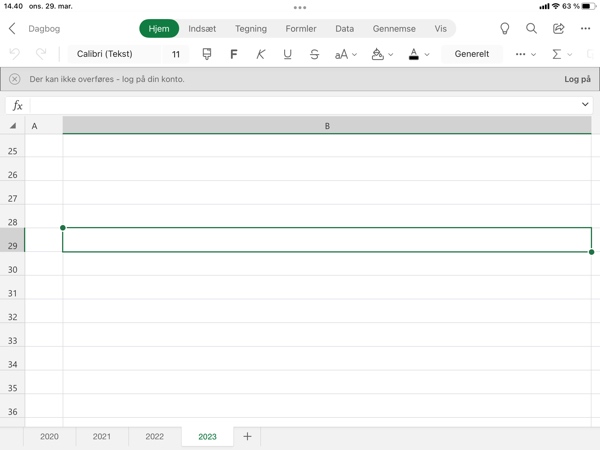Open the Data tab
The image size is (600, 450).
click(x=344, y=29)
